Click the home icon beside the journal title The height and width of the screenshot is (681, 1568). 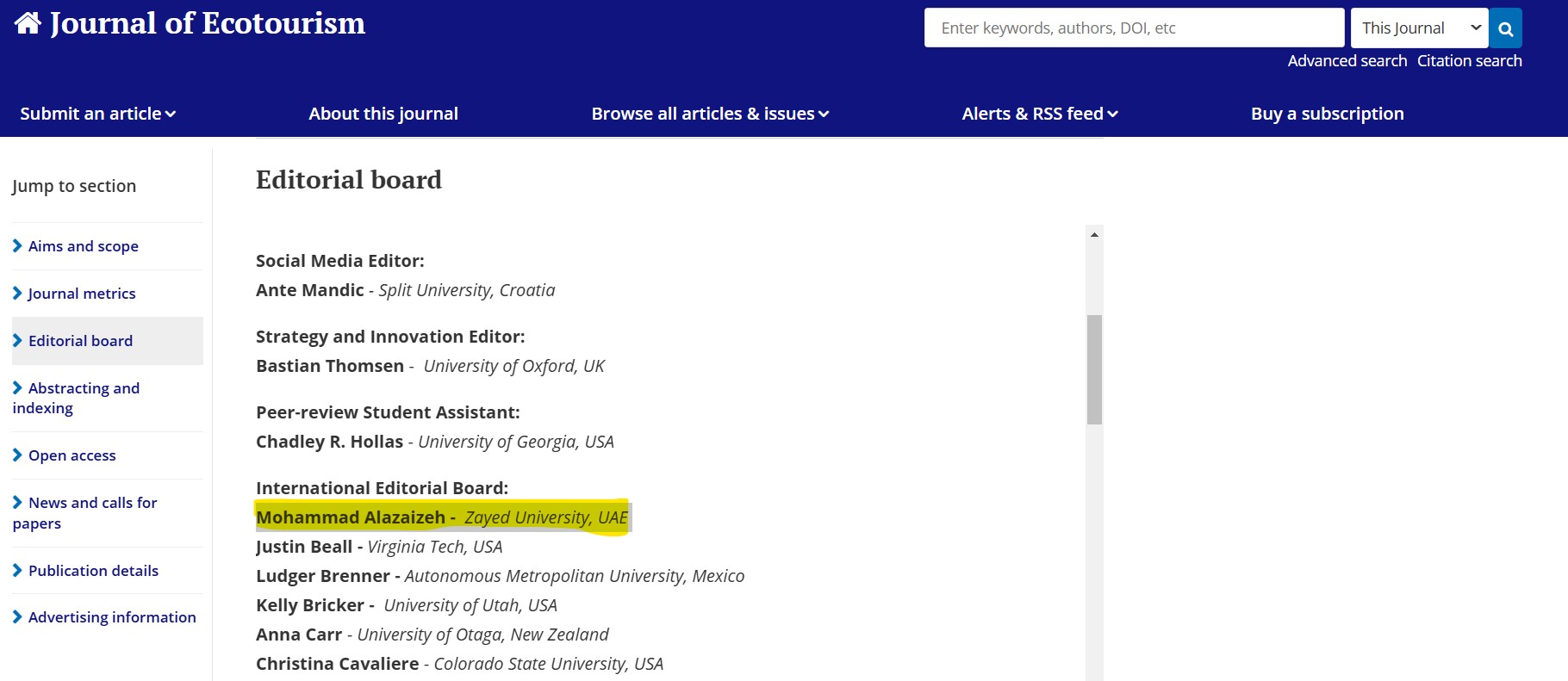[28, 23]
